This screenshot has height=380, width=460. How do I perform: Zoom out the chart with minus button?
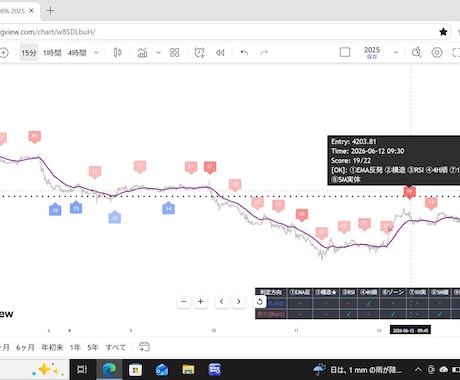(184, 302)
